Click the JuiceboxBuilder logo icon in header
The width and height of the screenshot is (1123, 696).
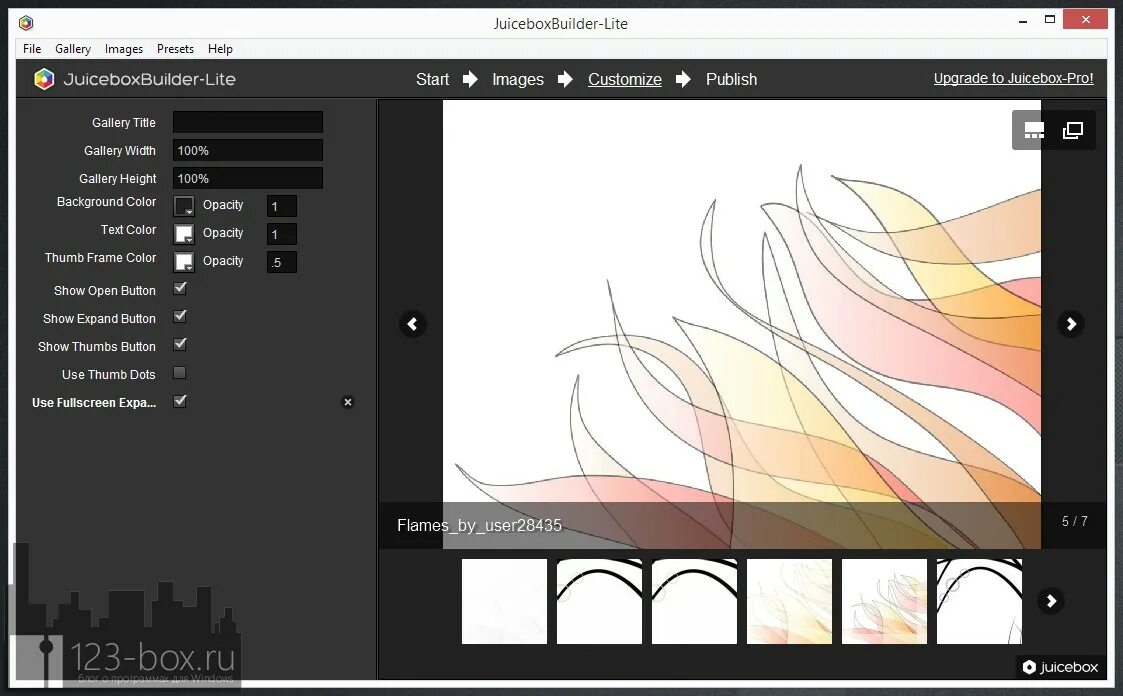coord(44,79)
